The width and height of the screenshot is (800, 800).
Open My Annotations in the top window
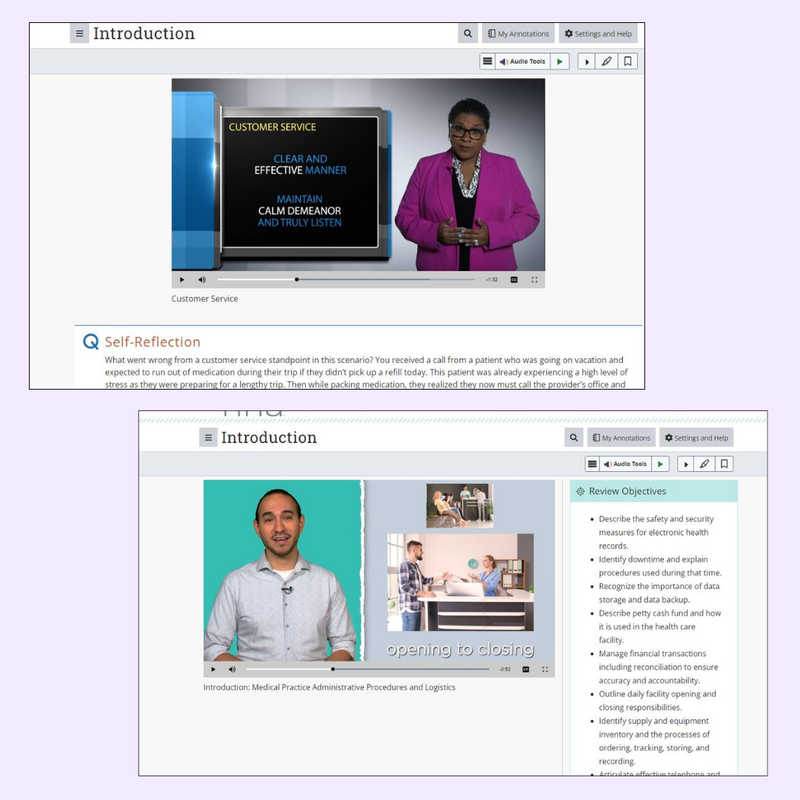click(518, 34)
